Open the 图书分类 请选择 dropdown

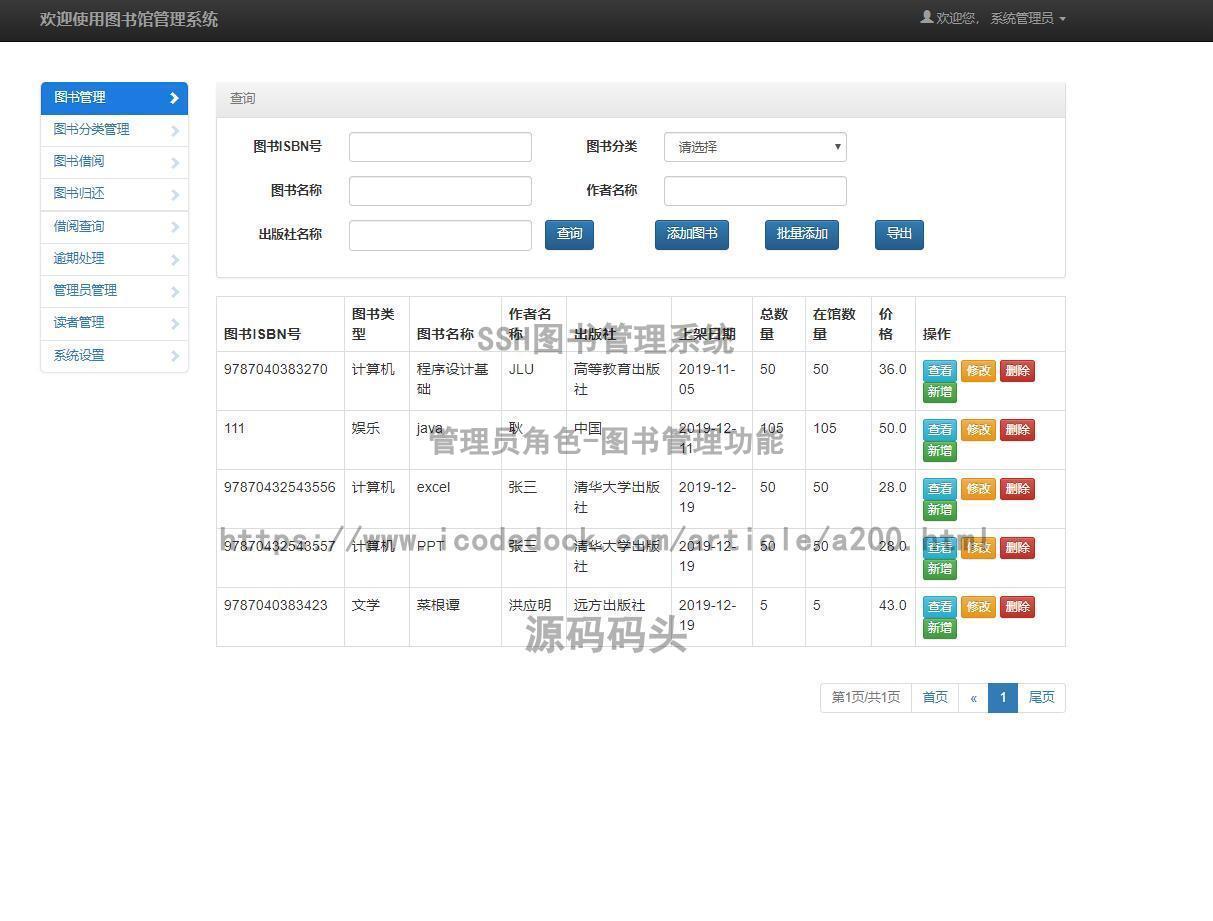click(754, 147)
